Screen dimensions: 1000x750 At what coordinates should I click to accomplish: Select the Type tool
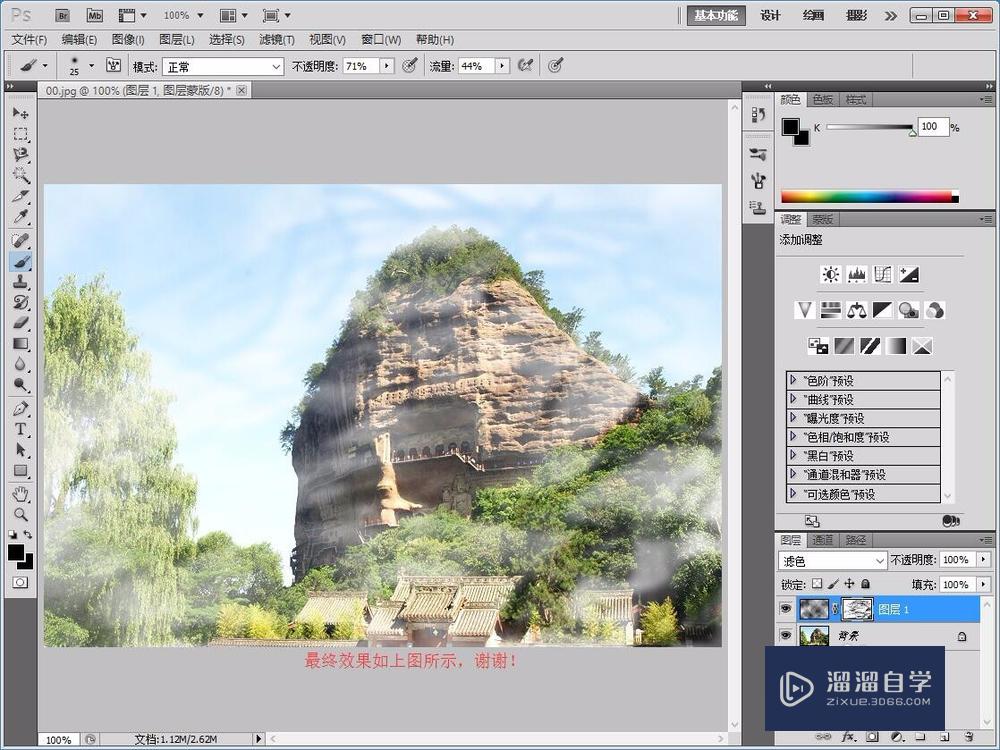20,429
